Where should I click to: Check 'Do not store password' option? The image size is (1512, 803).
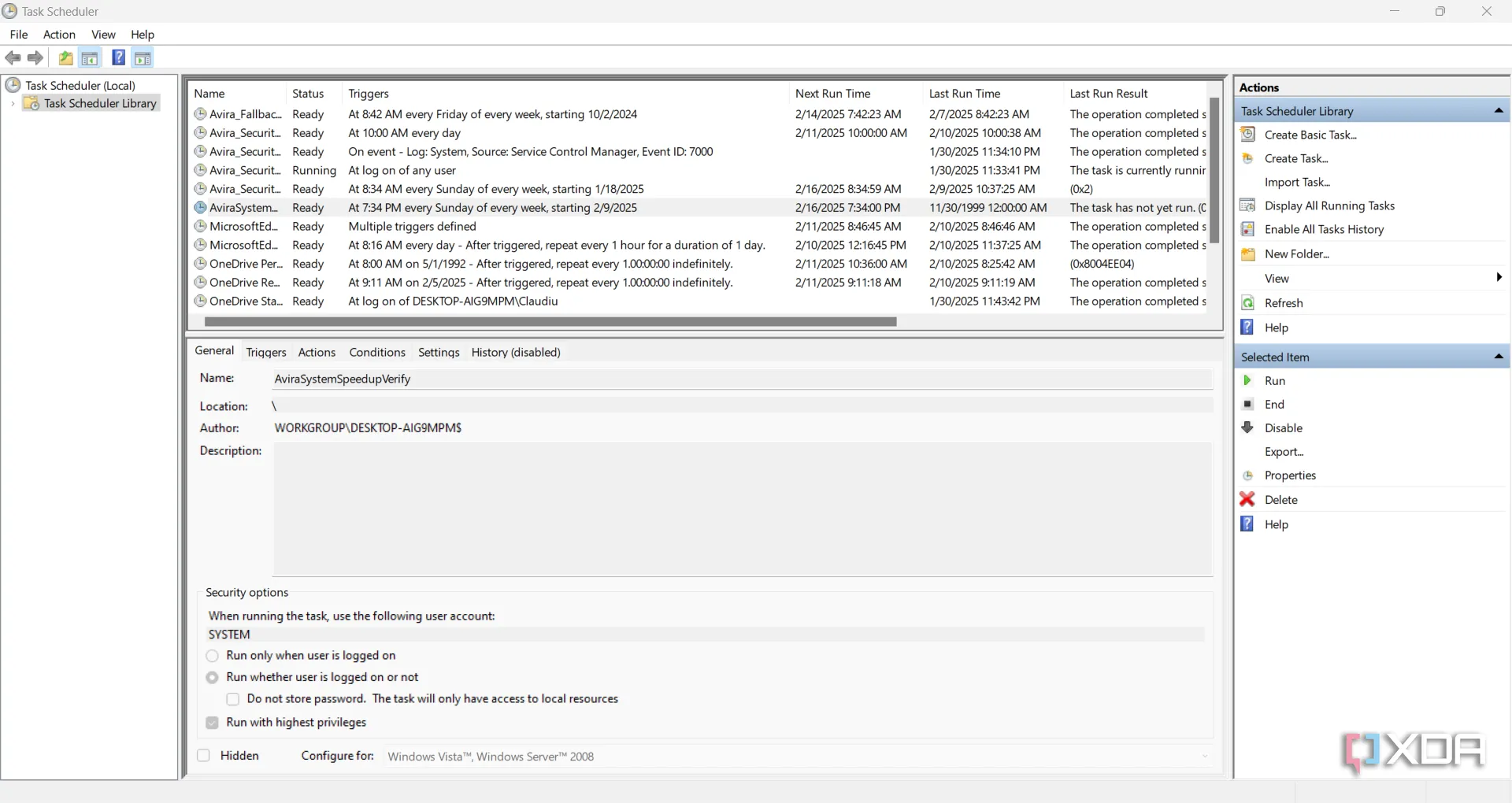[x=233, y=699]
